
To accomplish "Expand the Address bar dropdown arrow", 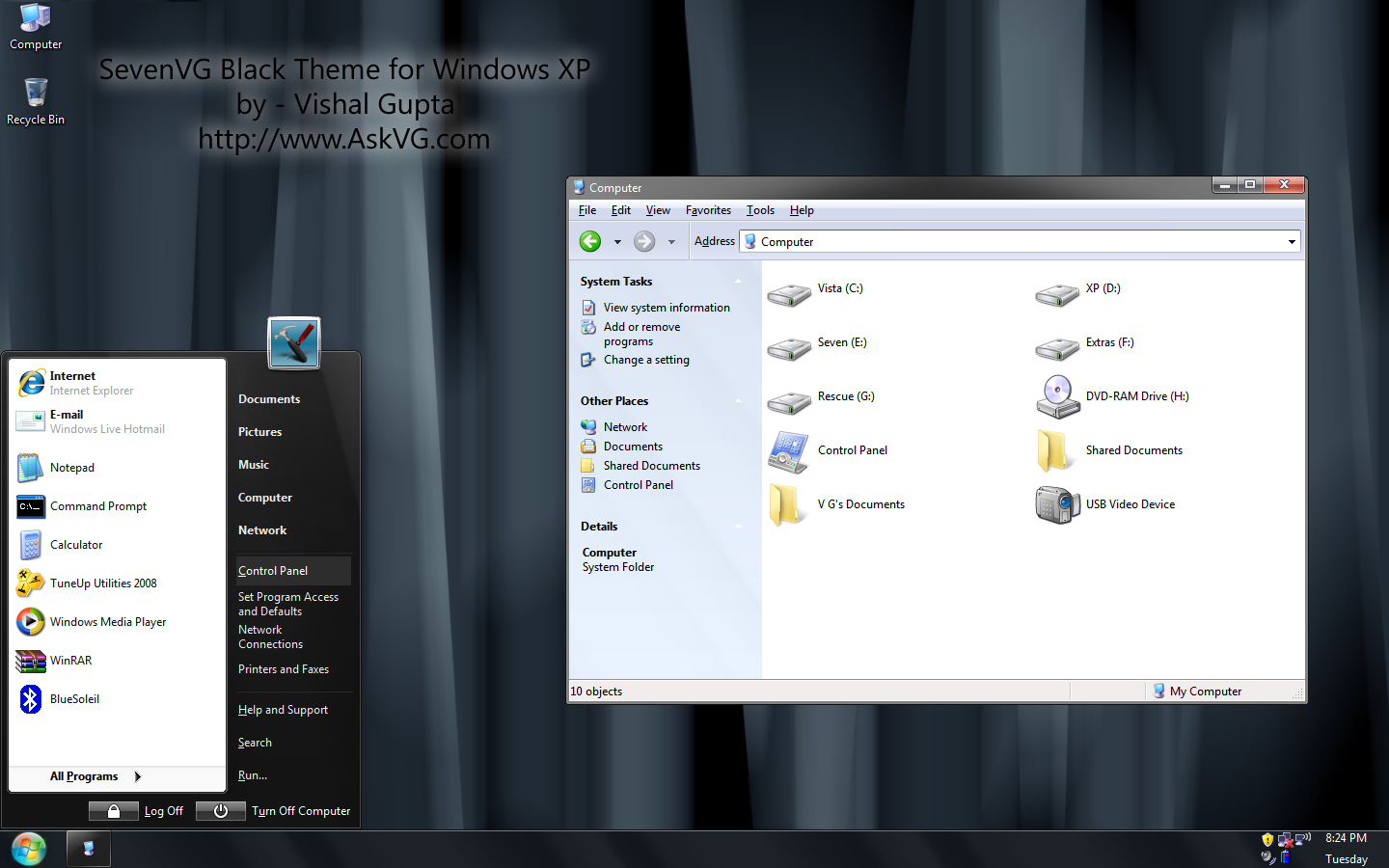I will click(x=1292, y=242).
